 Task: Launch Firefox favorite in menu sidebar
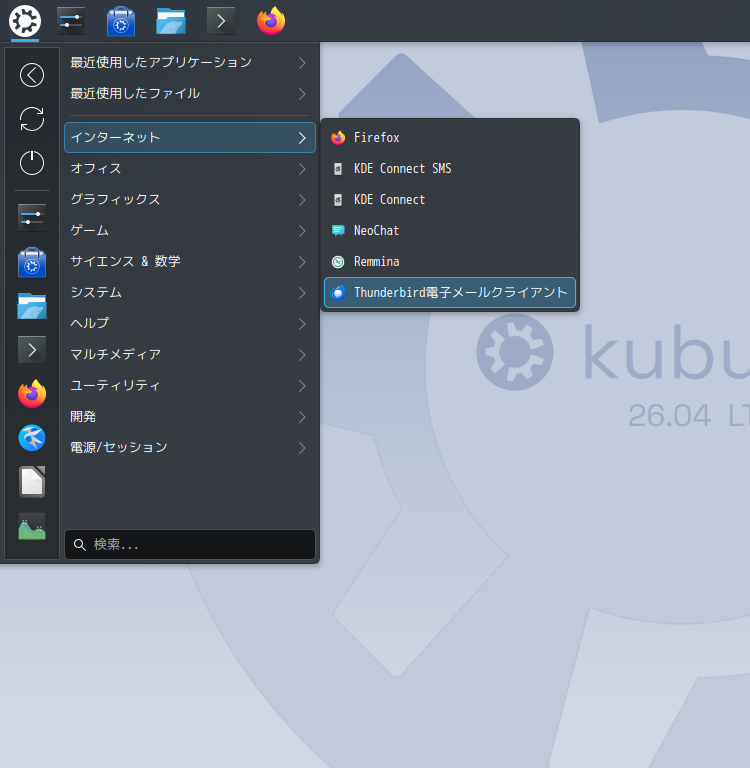32,394
